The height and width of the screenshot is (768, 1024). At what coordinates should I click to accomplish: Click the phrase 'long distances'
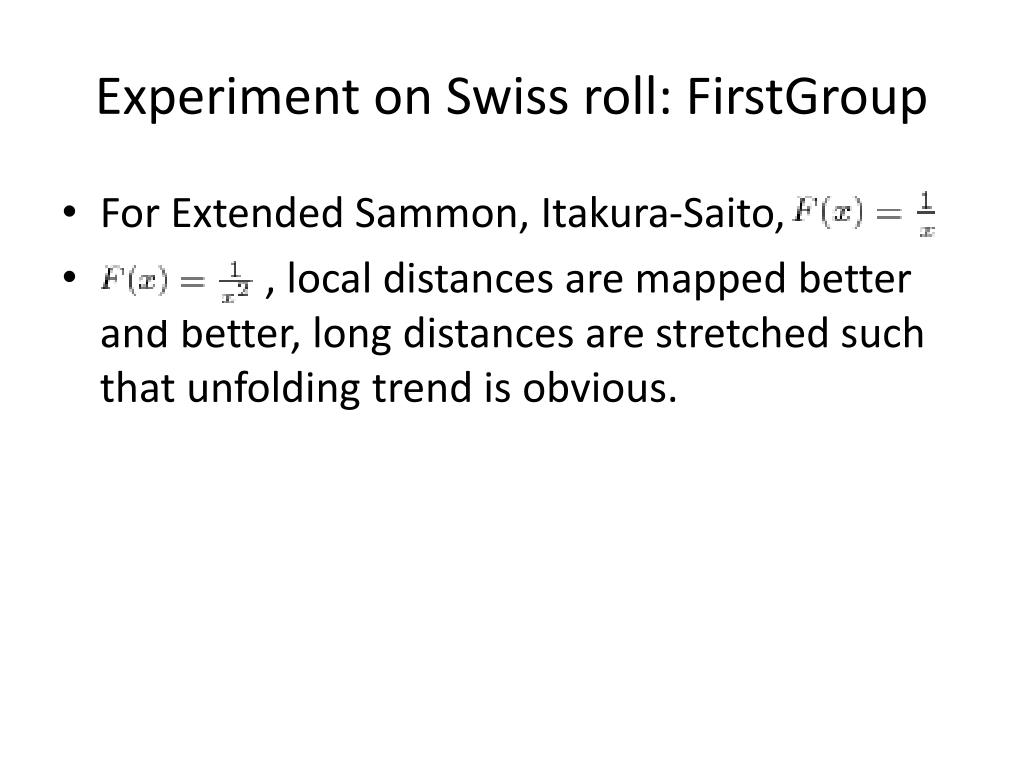coord(443,334)
